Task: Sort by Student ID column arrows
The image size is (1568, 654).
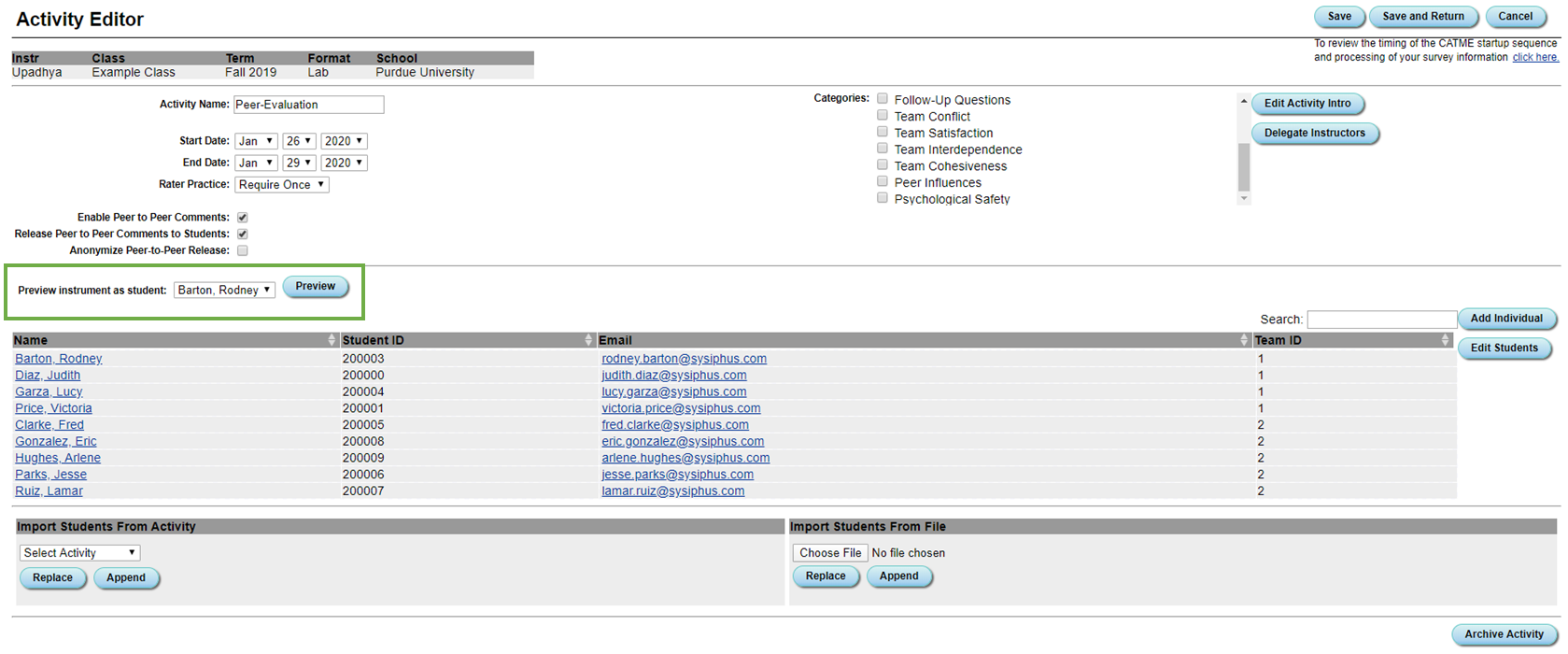Action: [588, 340]
